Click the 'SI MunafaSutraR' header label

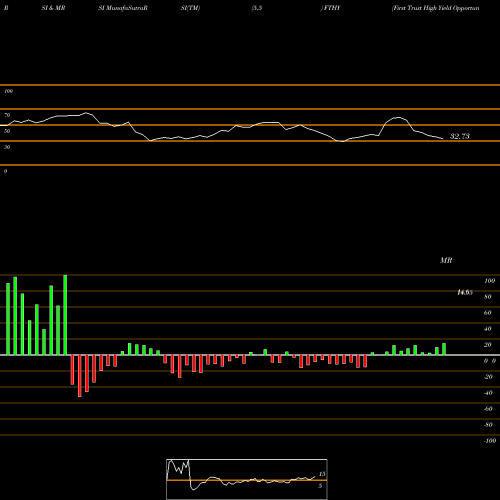pos(123,8)
